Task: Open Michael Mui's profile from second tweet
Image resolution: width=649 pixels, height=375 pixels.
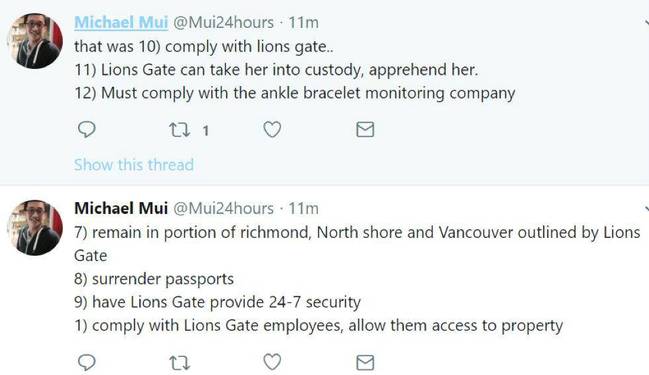Action: 121,208
